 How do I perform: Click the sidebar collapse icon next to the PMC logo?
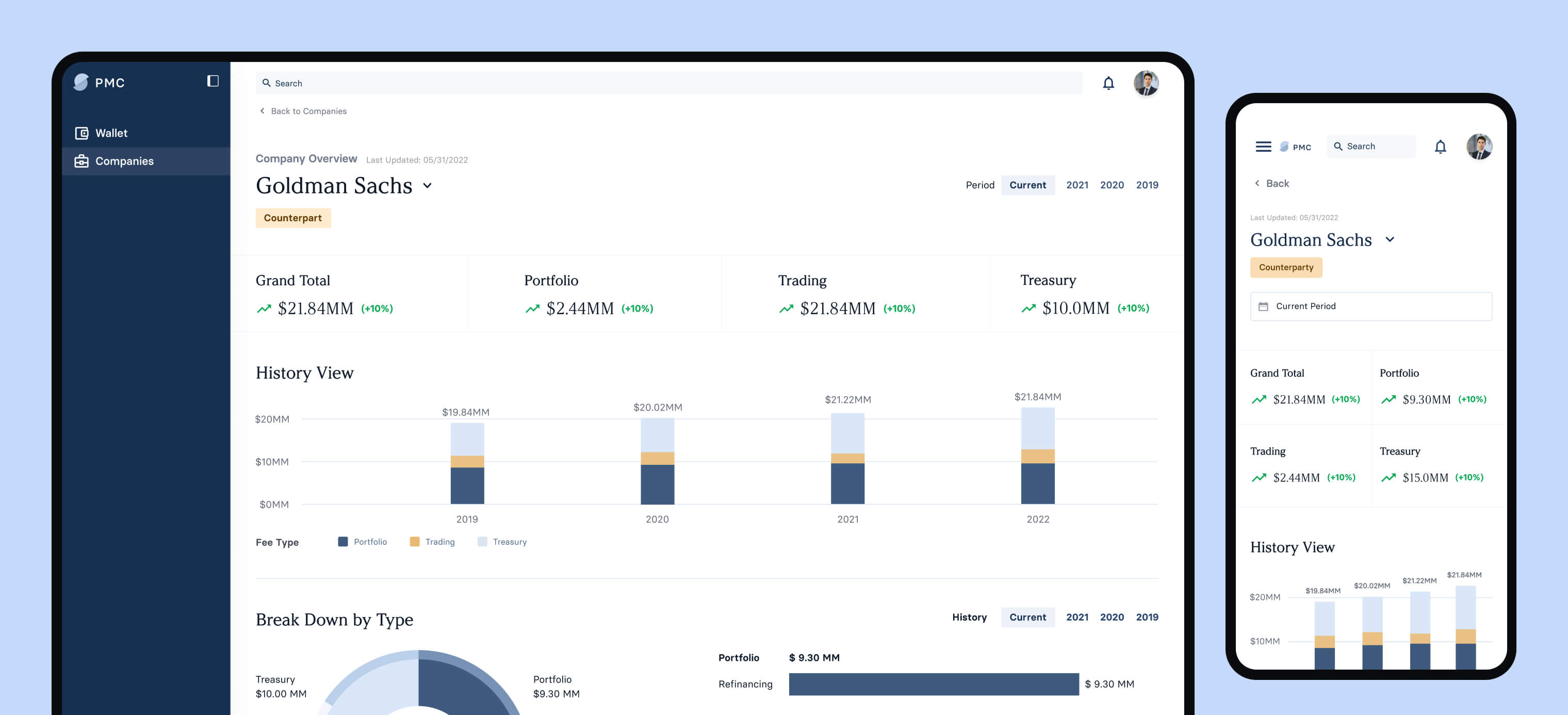[213, 81]
